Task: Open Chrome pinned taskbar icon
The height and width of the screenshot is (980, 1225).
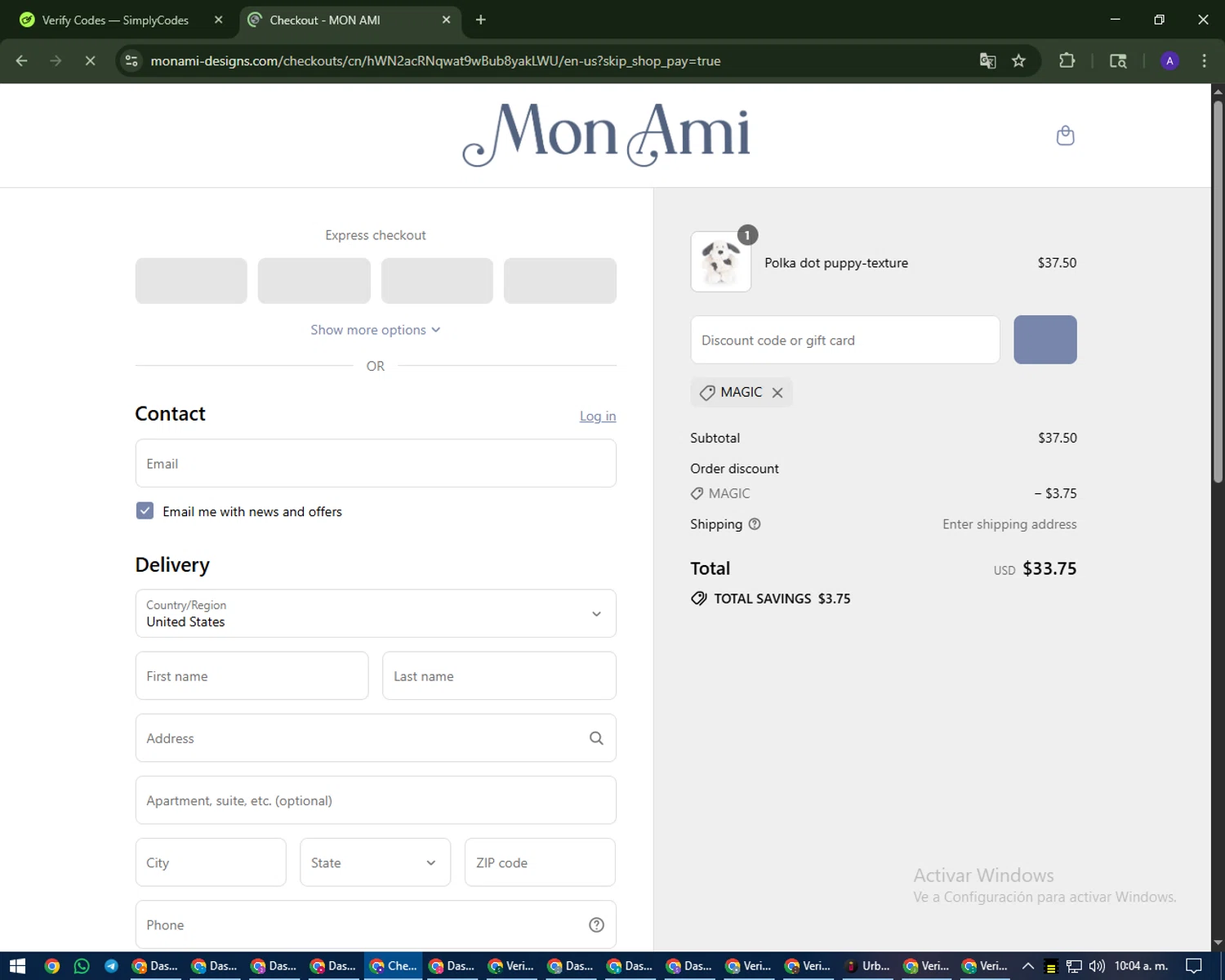Action: tap(51, 966)
